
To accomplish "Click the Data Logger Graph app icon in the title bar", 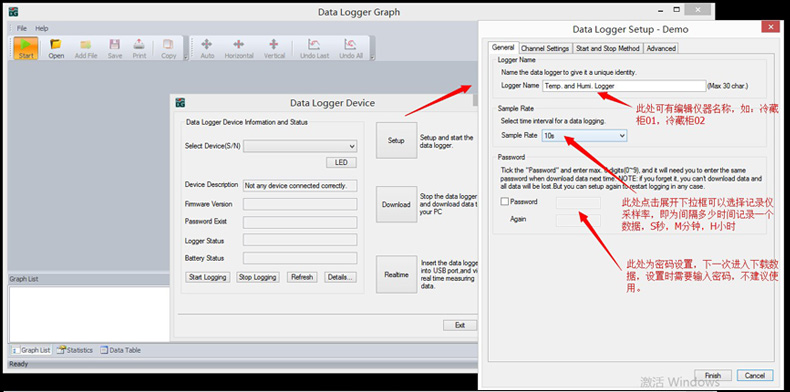I will 14,12.
